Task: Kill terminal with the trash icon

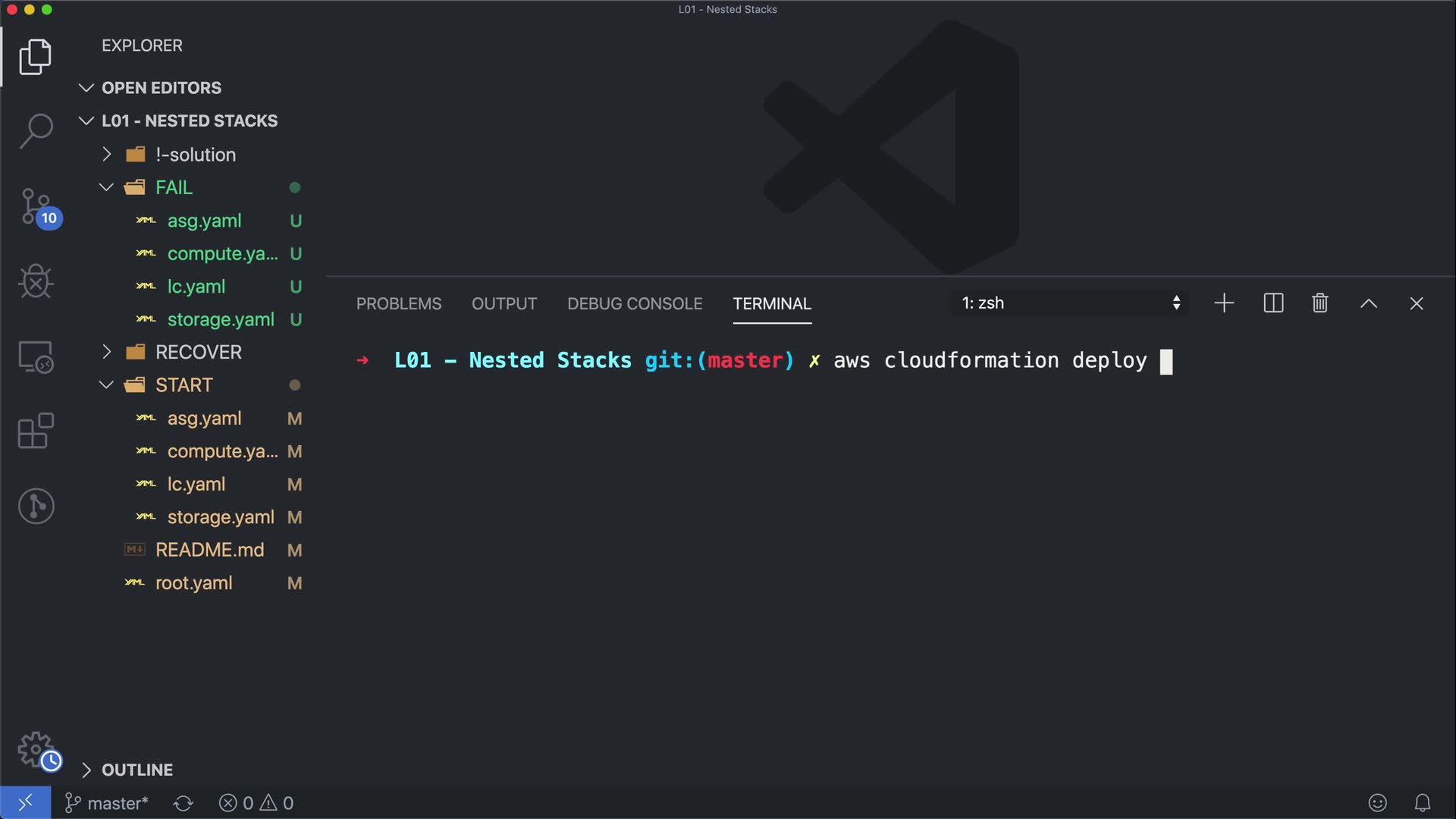Action: [1319, 303]
